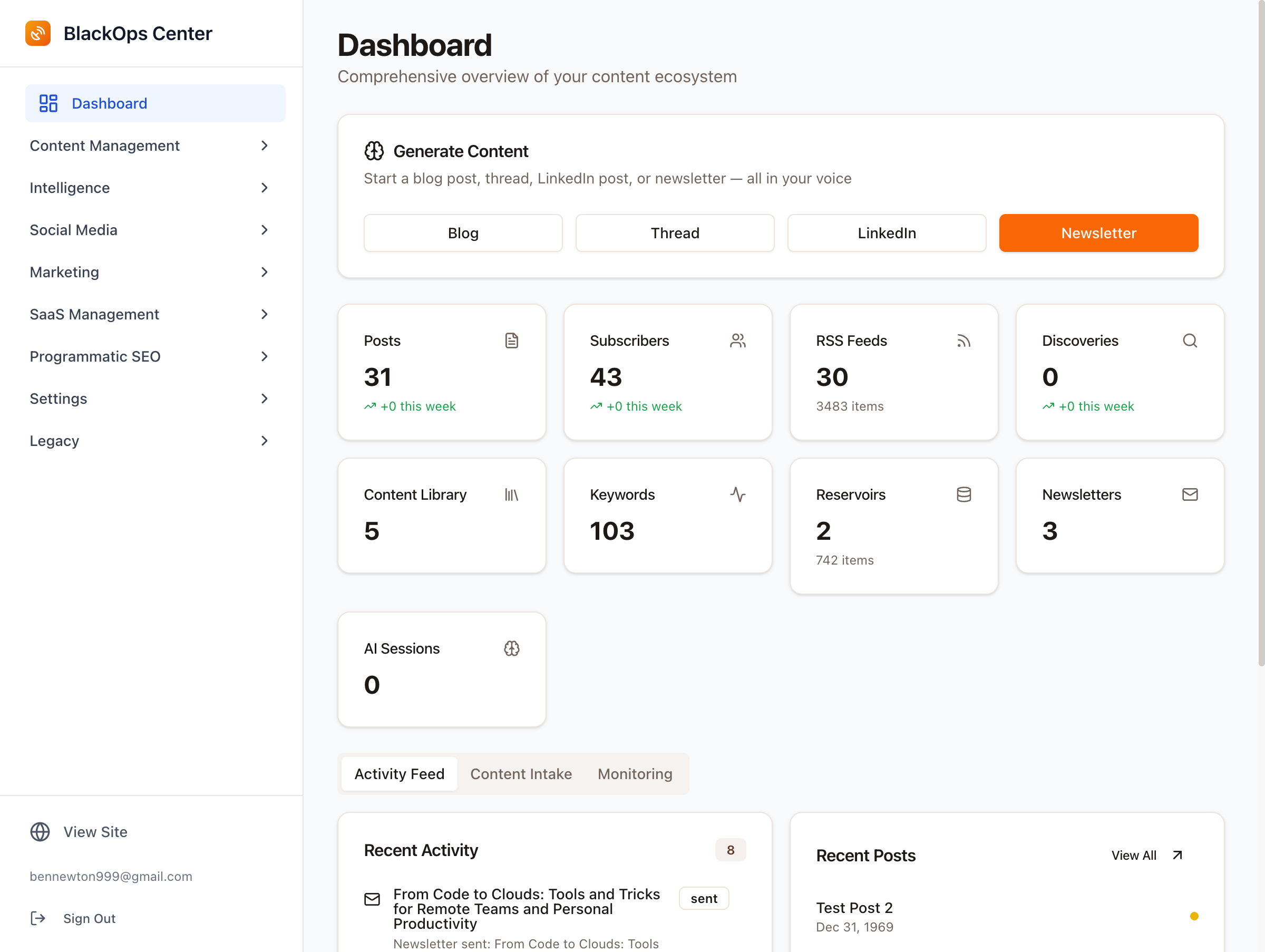Switch to the Monitoring tab

[634, 774]
